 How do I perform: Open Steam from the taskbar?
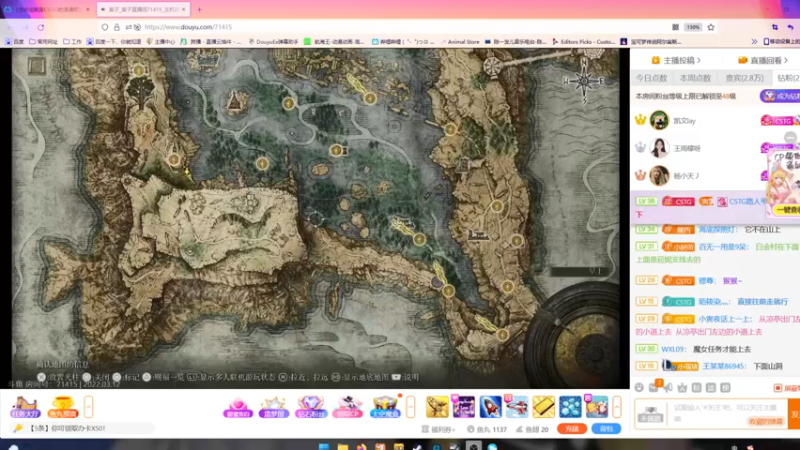[417, 447]
